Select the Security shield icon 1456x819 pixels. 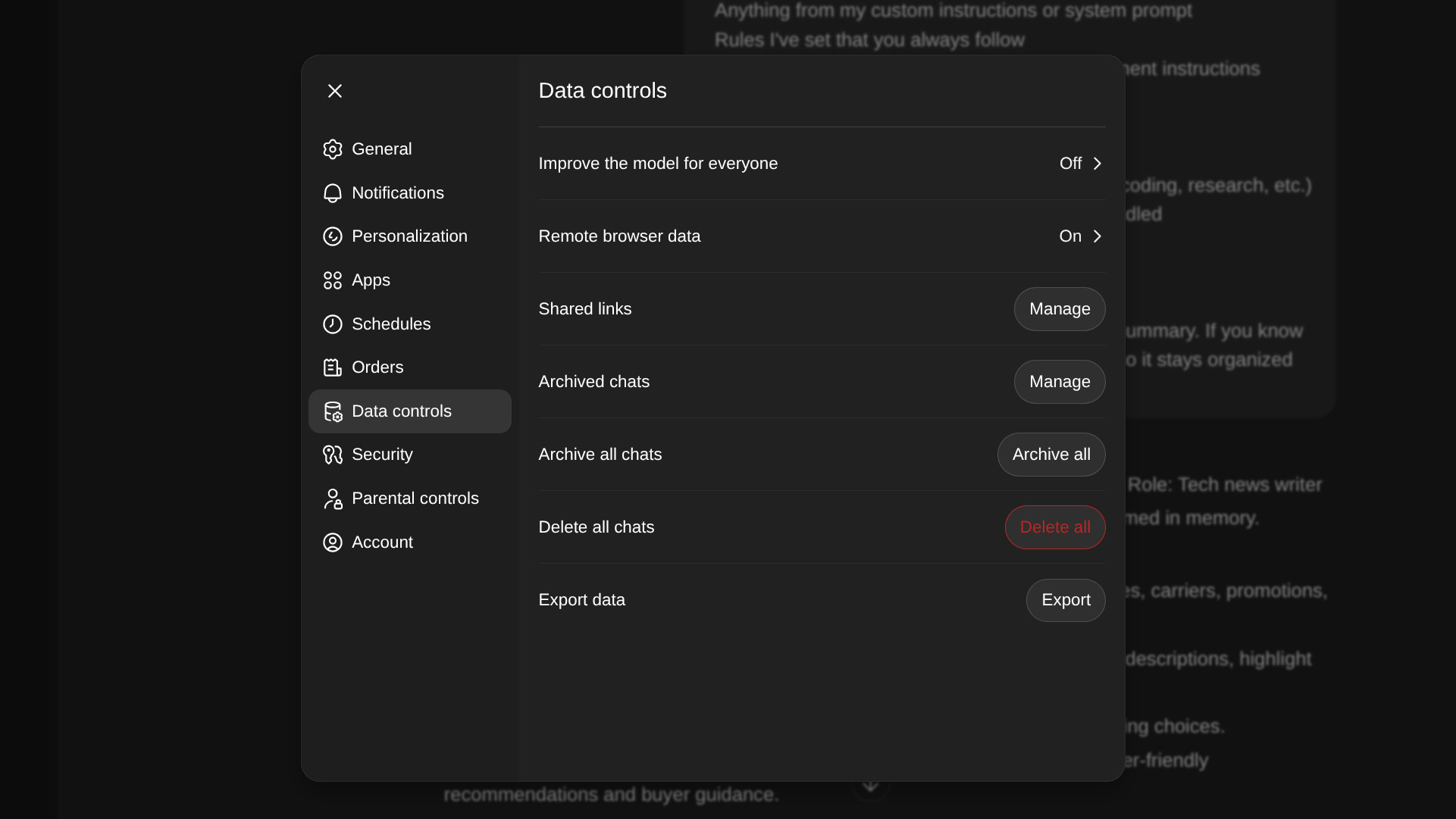pos(333,455)
